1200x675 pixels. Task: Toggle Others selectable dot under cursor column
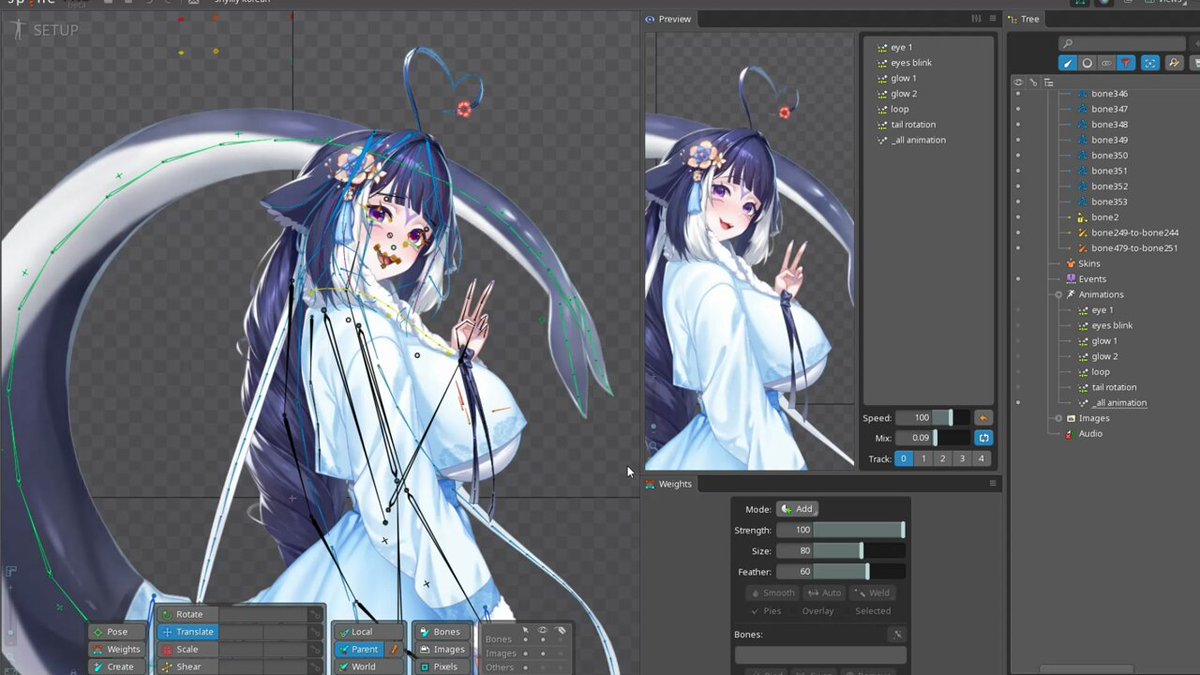526,667
